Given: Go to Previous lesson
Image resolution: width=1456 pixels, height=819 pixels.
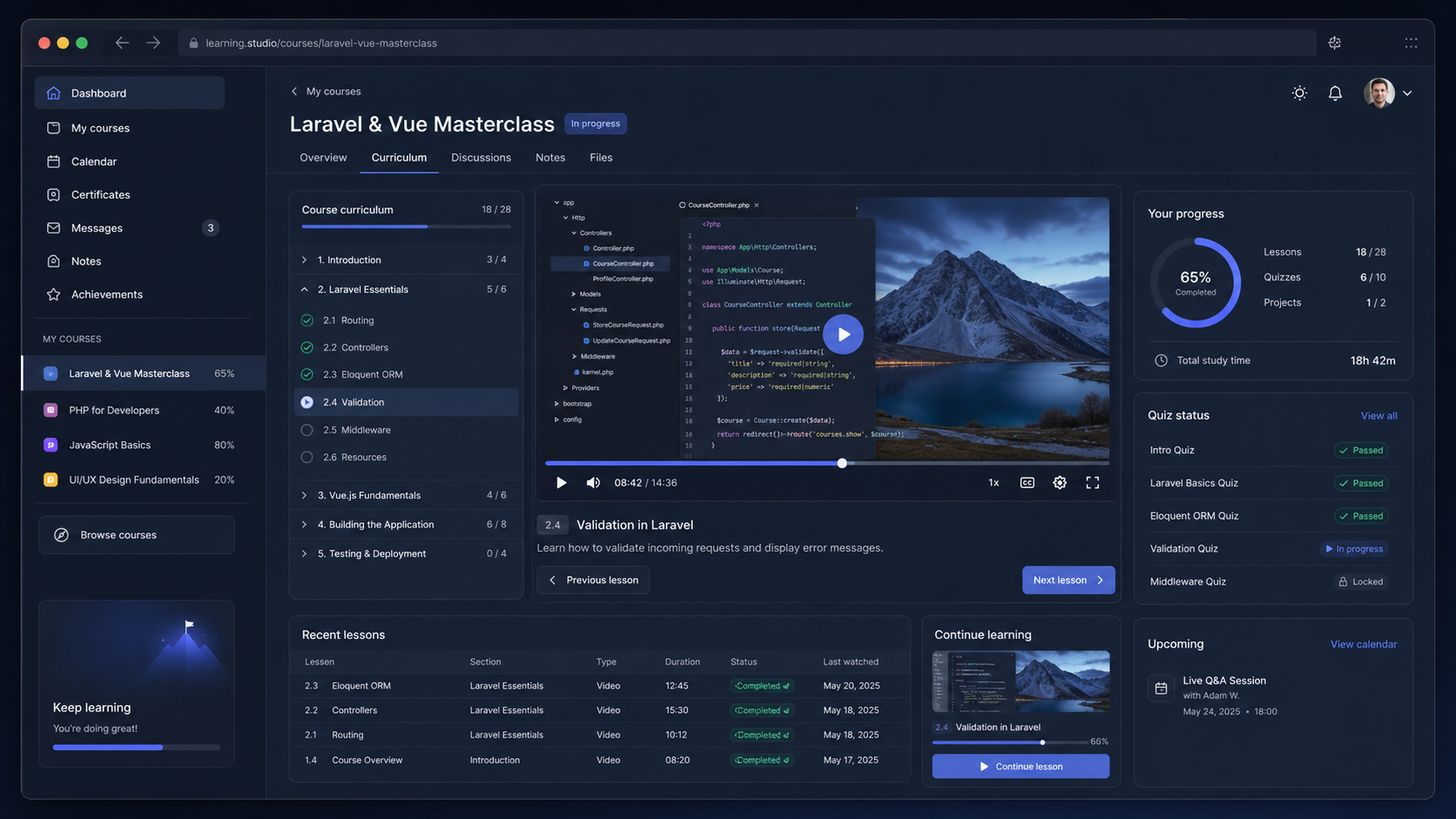Looking at the screenshot, I should [593, 581].
